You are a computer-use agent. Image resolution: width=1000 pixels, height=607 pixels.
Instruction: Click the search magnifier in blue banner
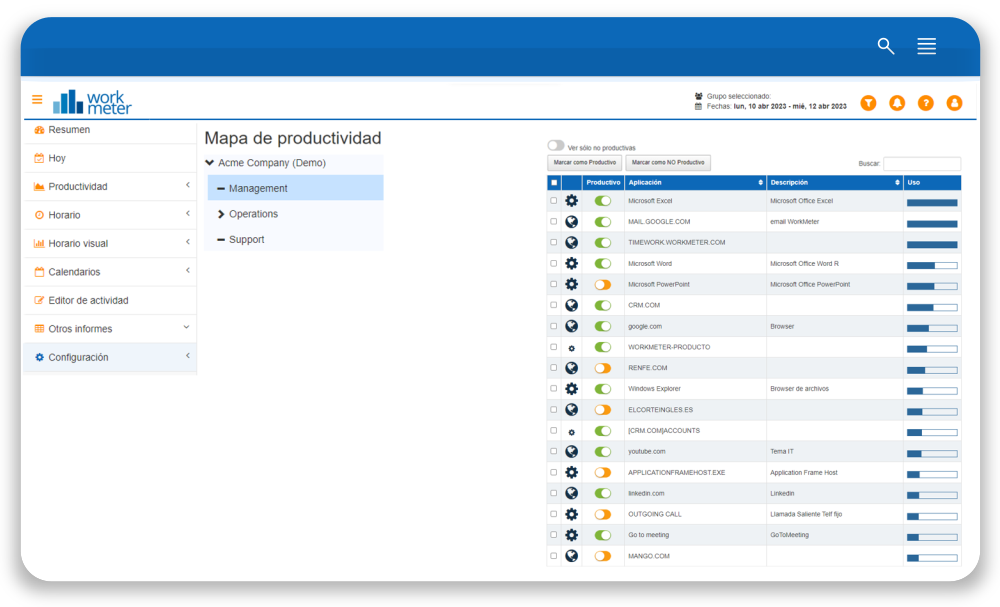pos(885,46)
